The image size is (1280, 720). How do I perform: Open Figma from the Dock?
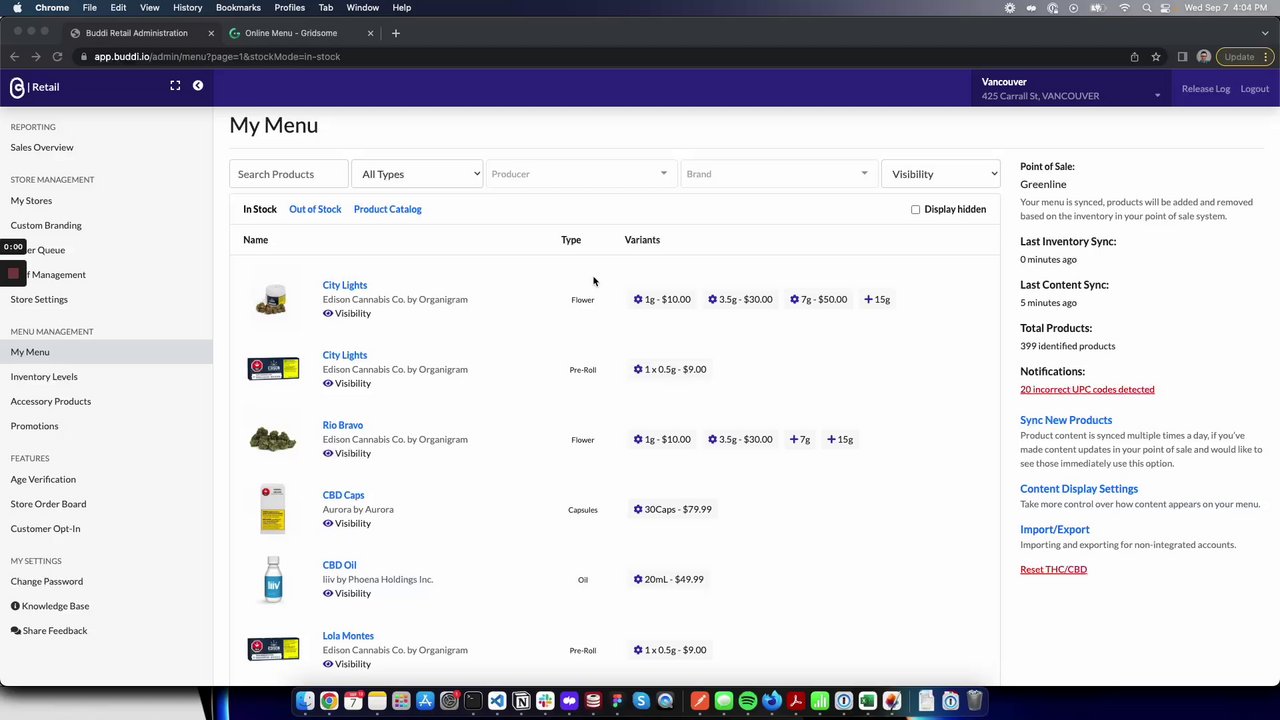(x=617, y=701)
